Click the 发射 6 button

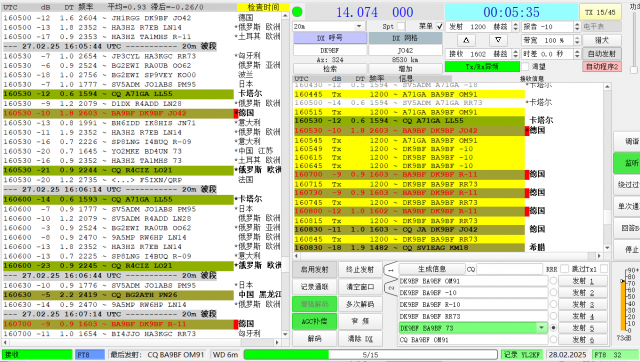point(582,339)
